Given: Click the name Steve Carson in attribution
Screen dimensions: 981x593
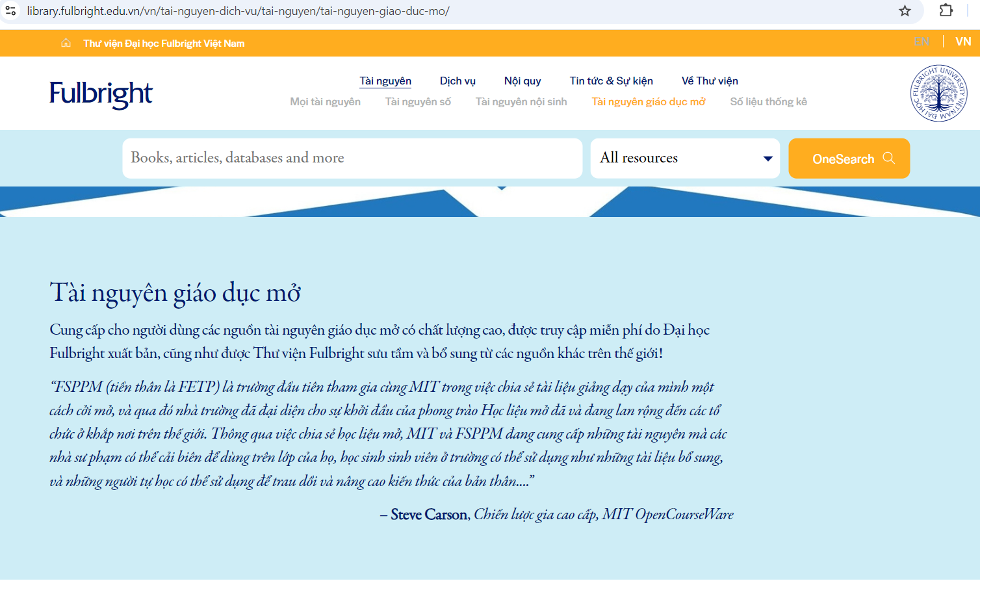Looking at the screenshot, I should (429, 514).
